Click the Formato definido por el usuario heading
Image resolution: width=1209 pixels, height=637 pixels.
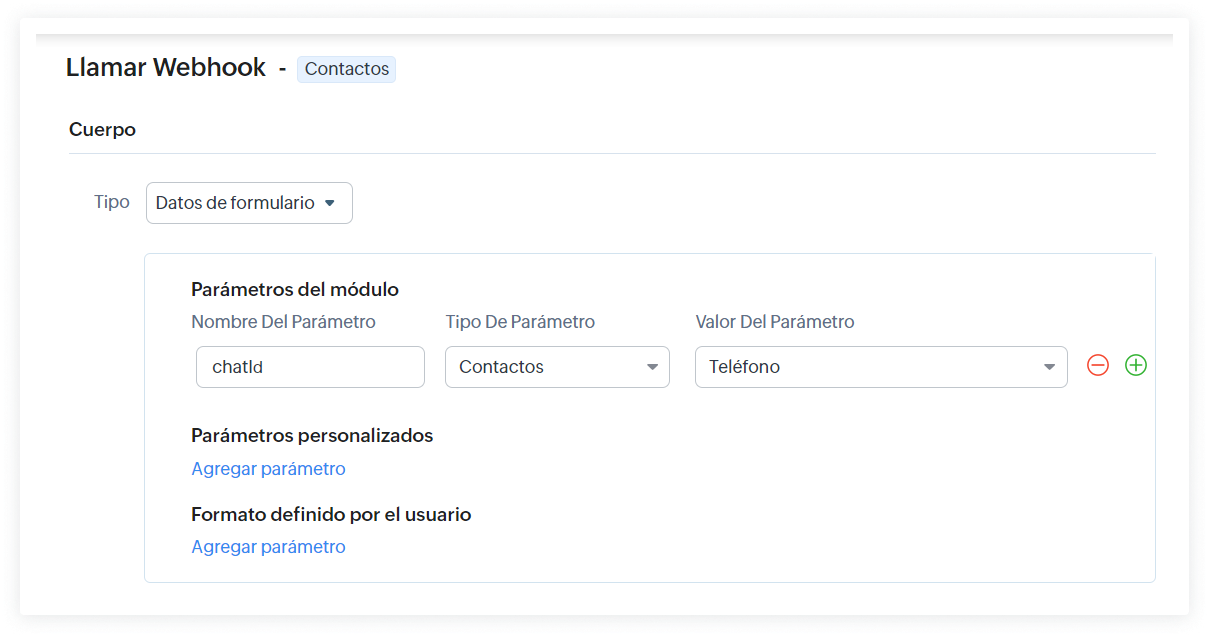tap(331, 514)
